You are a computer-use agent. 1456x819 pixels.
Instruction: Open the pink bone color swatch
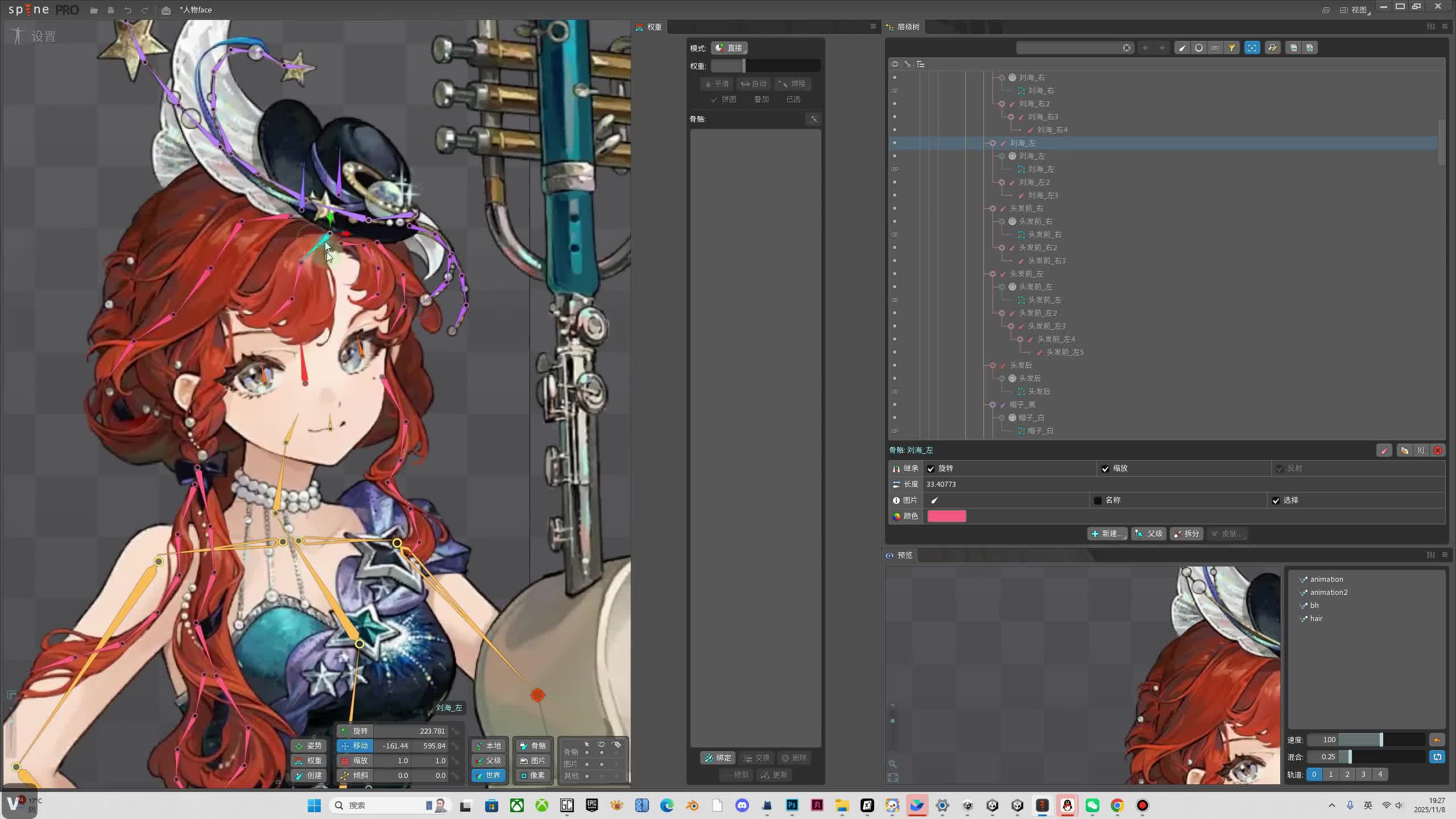point(946,516)
